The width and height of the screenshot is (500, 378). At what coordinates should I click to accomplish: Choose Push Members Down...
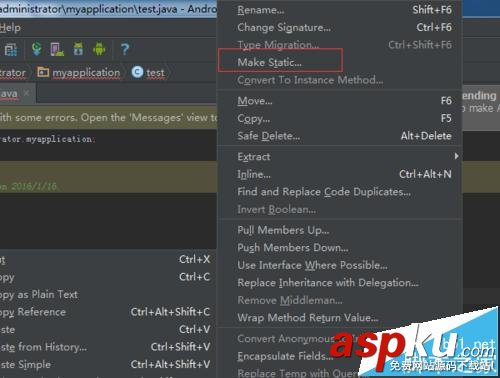(340, 248)
